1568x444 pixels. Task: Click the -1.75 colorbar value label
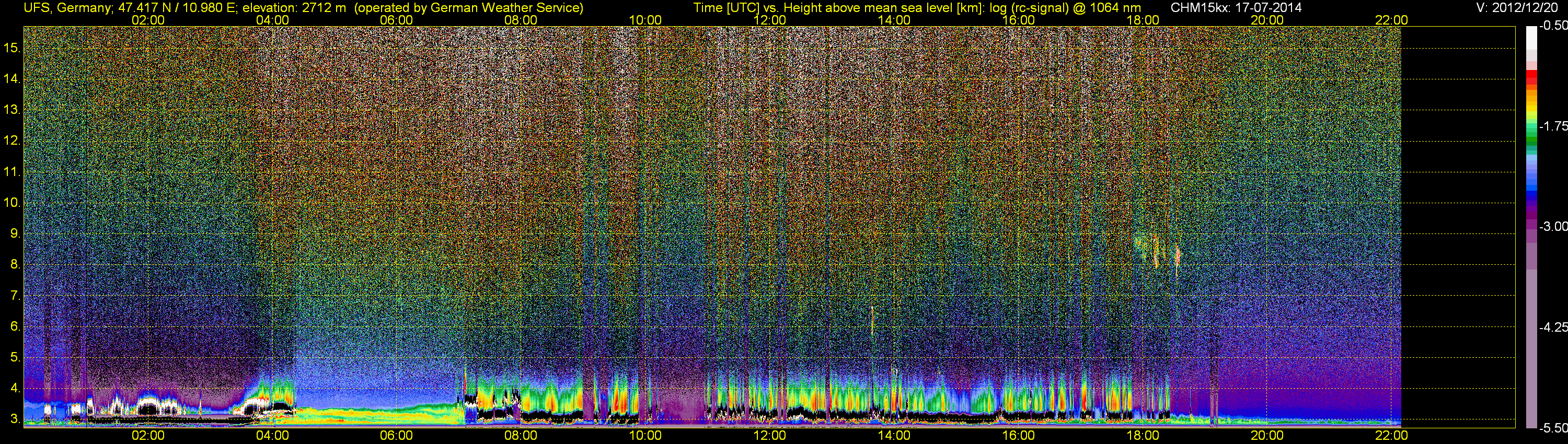[x=1553, y=126]
